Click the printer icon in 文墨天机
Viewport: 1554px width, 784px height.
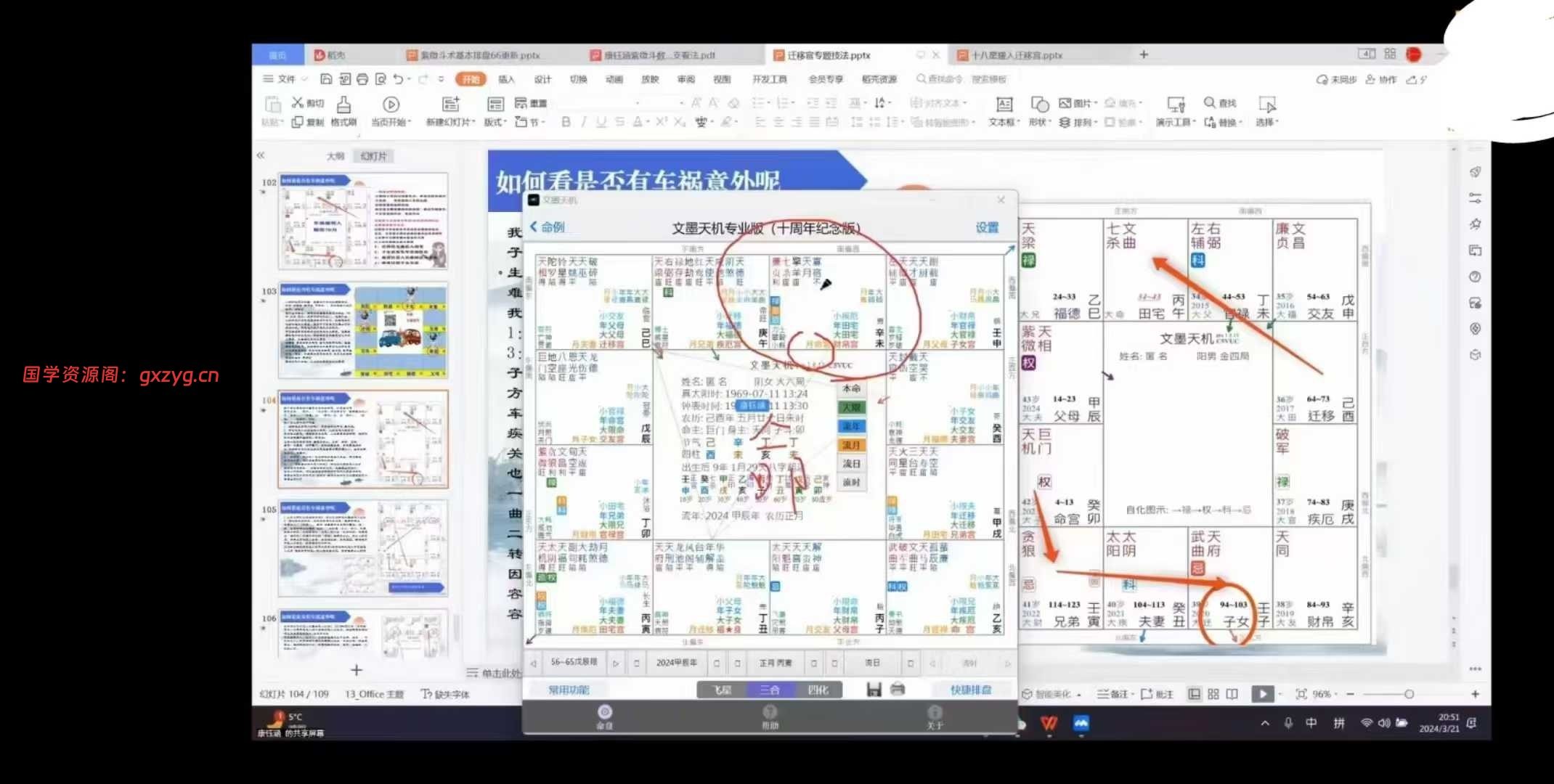[x=898, y=689]
